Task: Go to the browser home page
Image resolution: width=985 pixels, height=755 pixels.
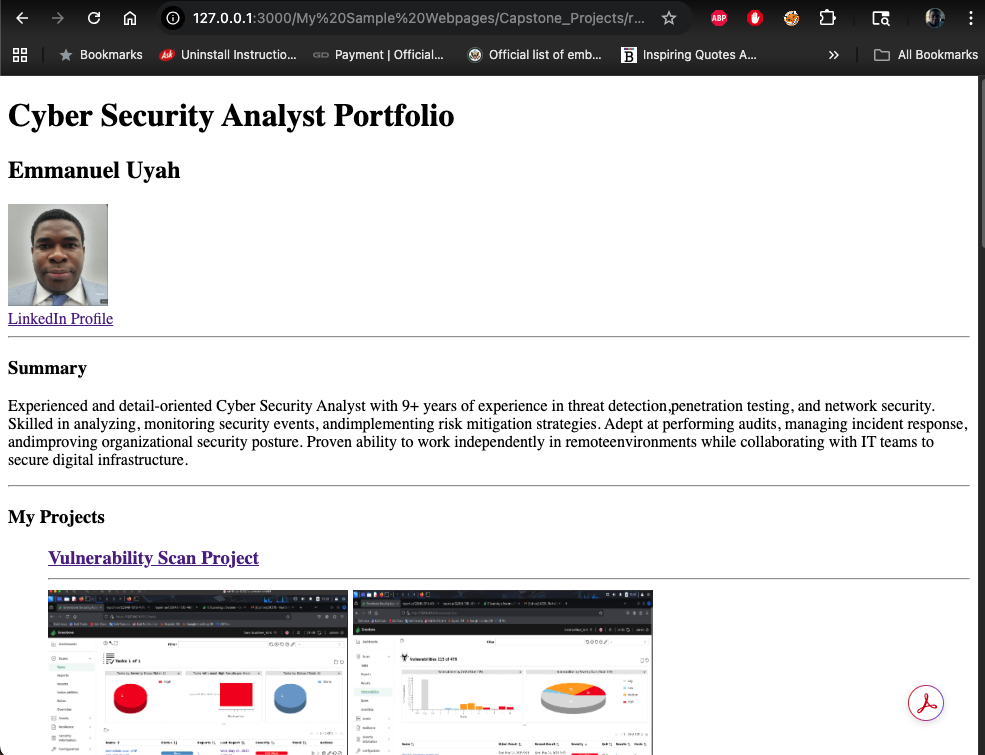Action: (130, 18)
